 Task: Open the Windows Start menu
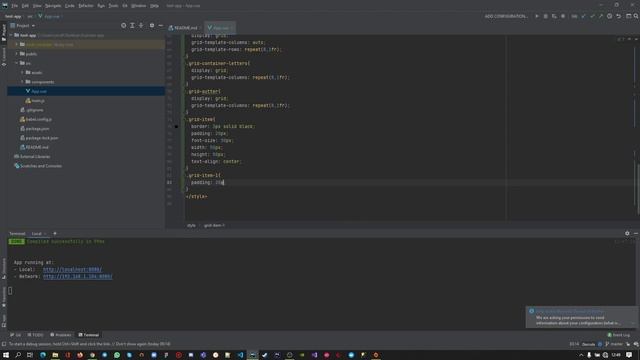[x=6, y=355]
